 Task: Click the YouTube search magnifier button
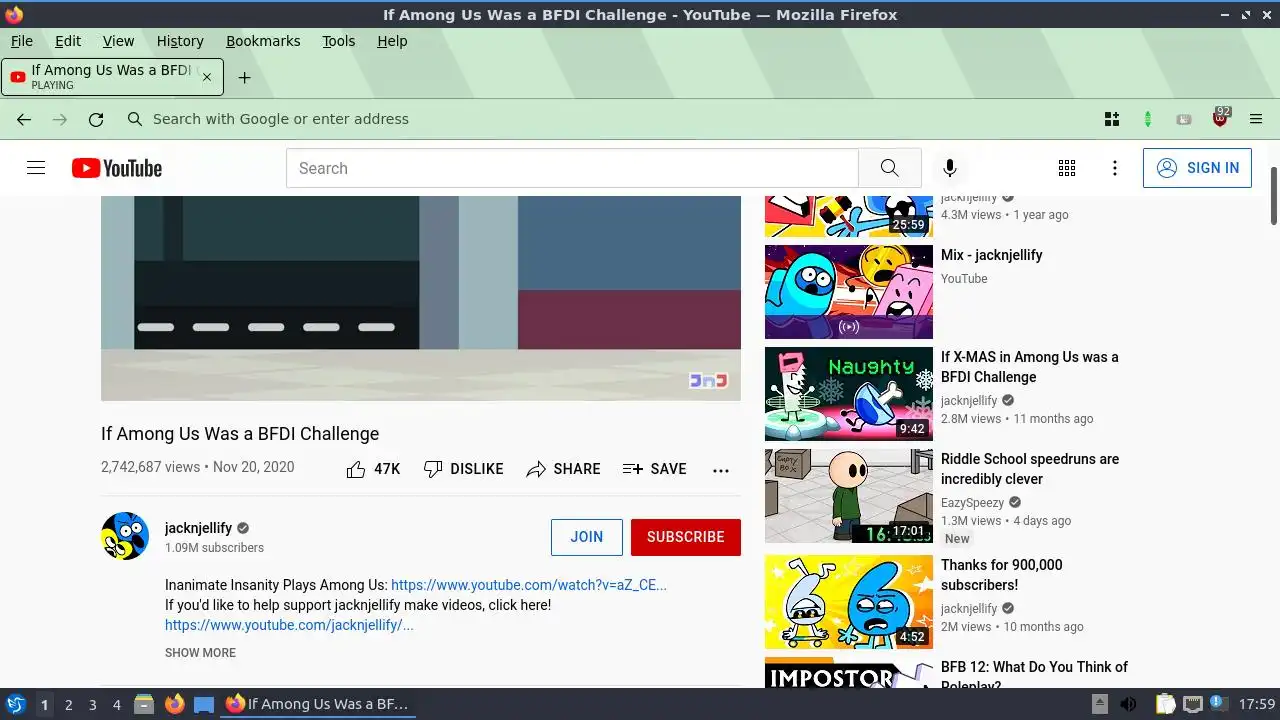tap(890, 168)
